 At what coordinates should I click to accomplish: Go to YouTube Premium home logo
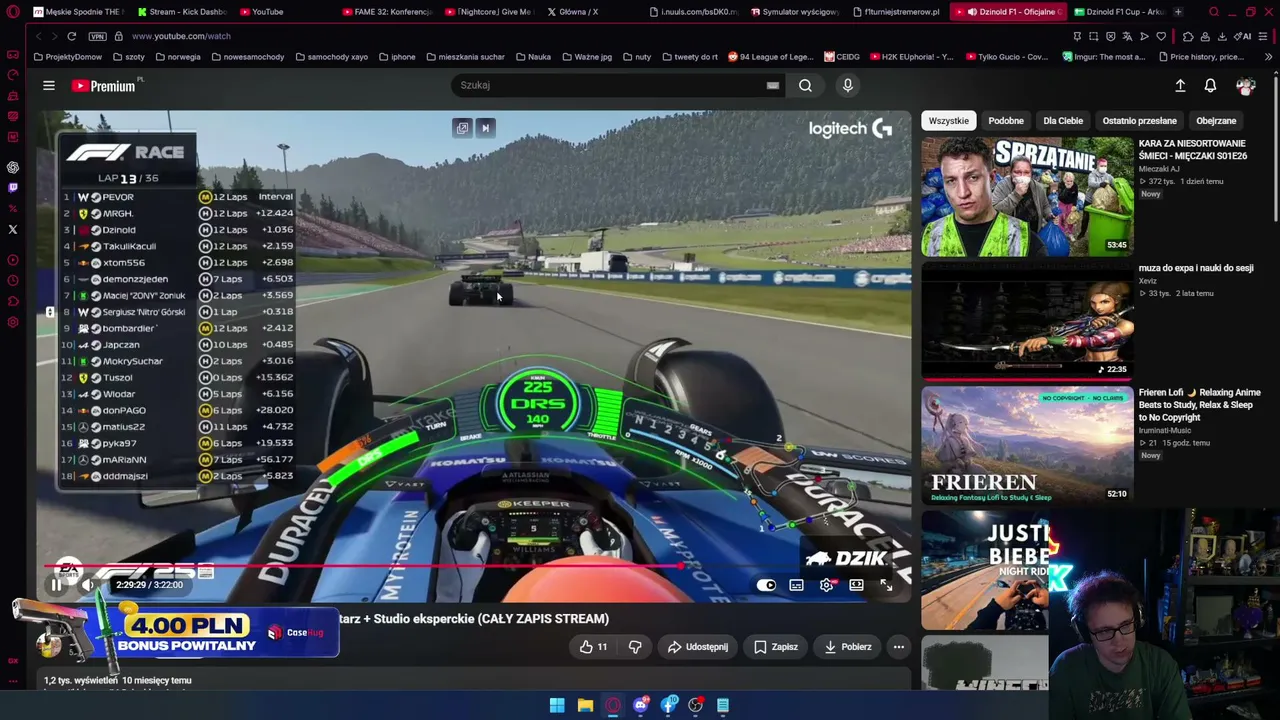[x=104, y=86]
